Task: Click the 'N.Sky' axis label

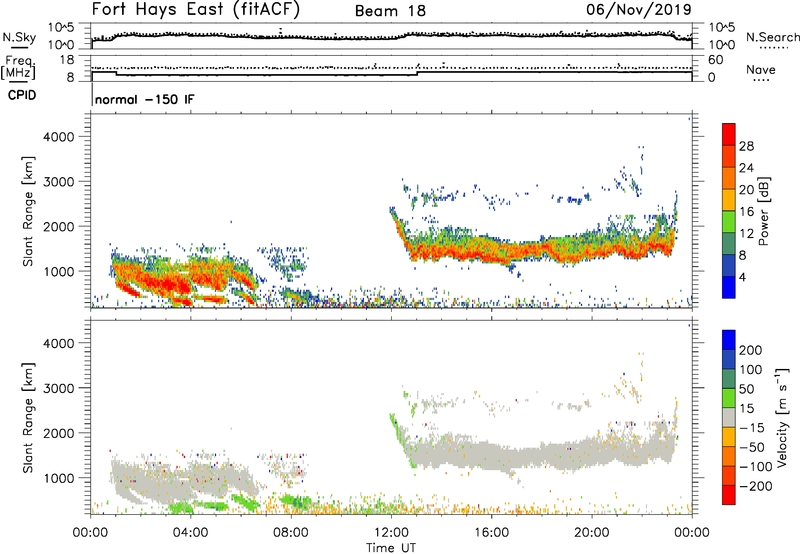Action: coord(19,37)
